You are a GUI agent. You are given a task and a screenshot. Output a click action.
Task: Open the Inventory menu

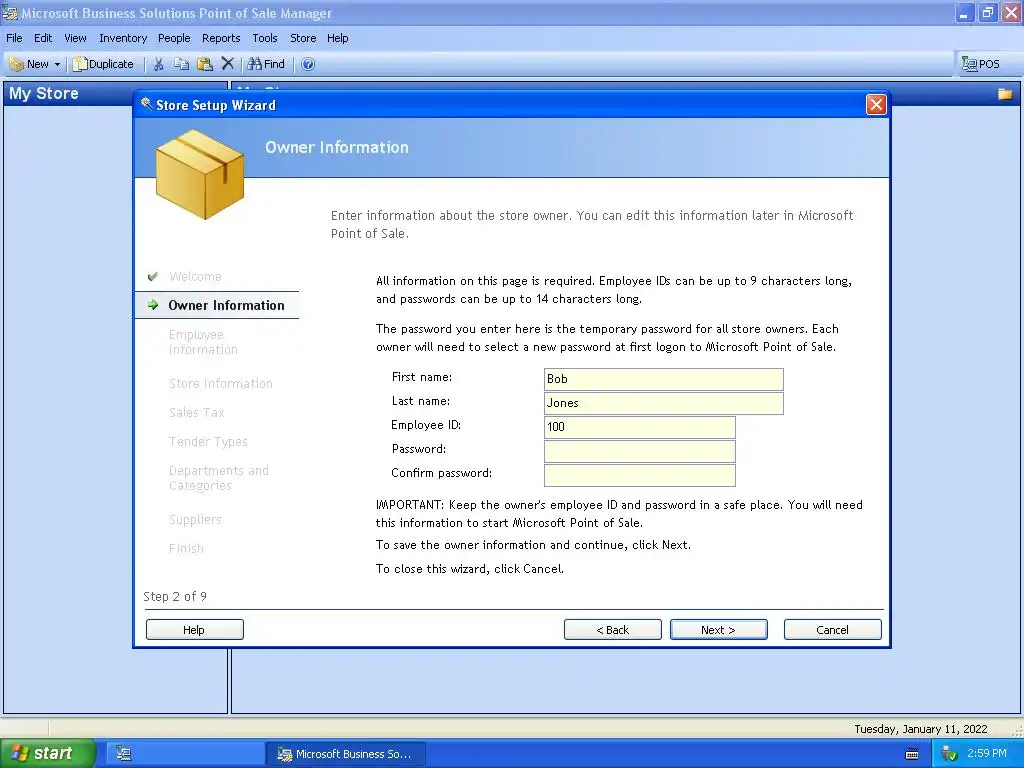pyautogui.click(x=123, y=38)
